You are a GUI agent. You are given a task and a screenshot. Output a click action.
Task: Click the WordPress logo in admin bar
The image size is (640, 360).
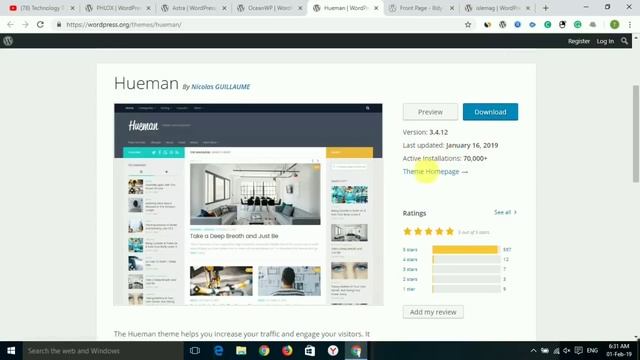(x=8, y=41)
